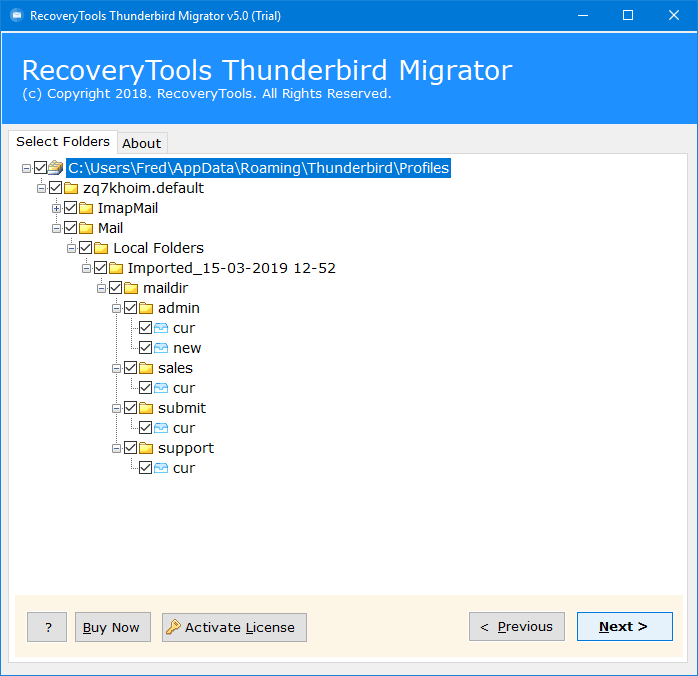Collapse the zq7khoim.default node
Image resolution: width=698 pixels, height=676 pixels.
[41, 188]
